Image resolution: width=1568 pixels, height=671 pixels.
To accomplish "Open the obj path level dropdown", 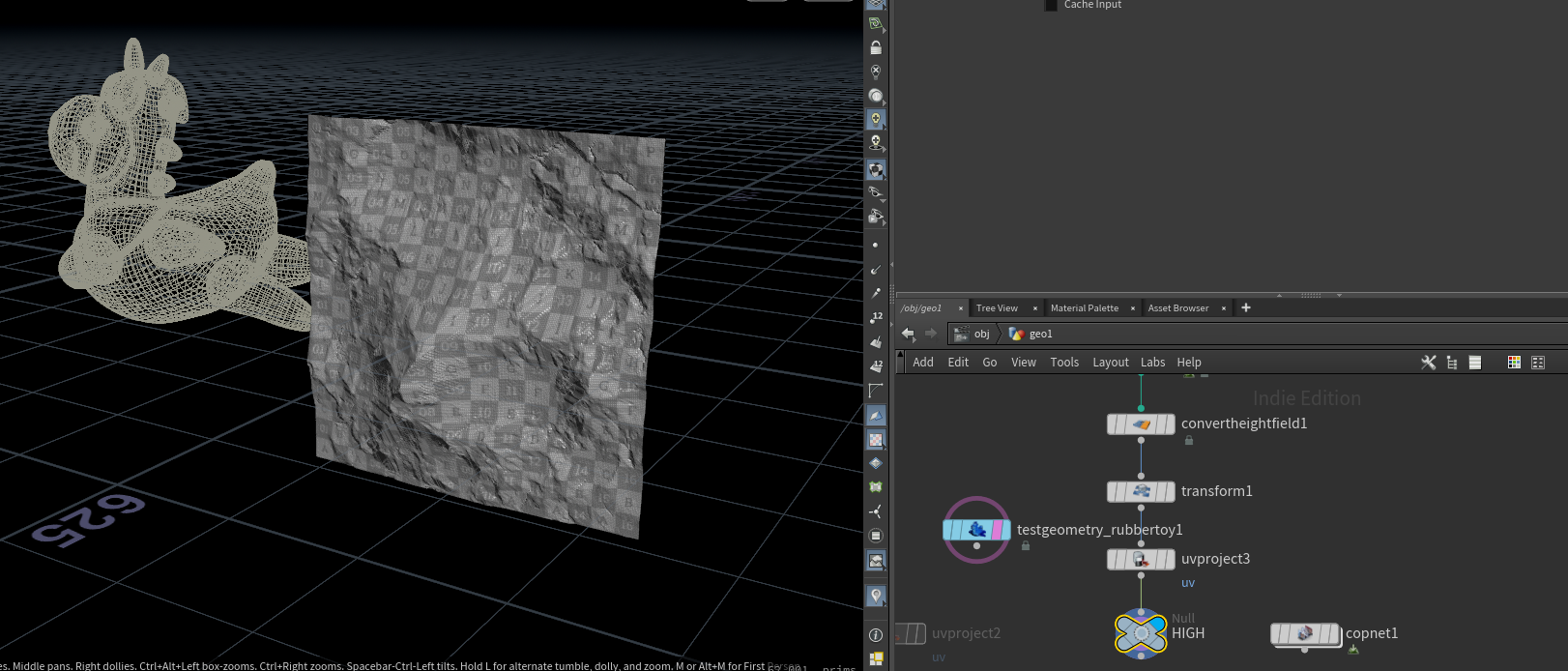I will [980, 334].
